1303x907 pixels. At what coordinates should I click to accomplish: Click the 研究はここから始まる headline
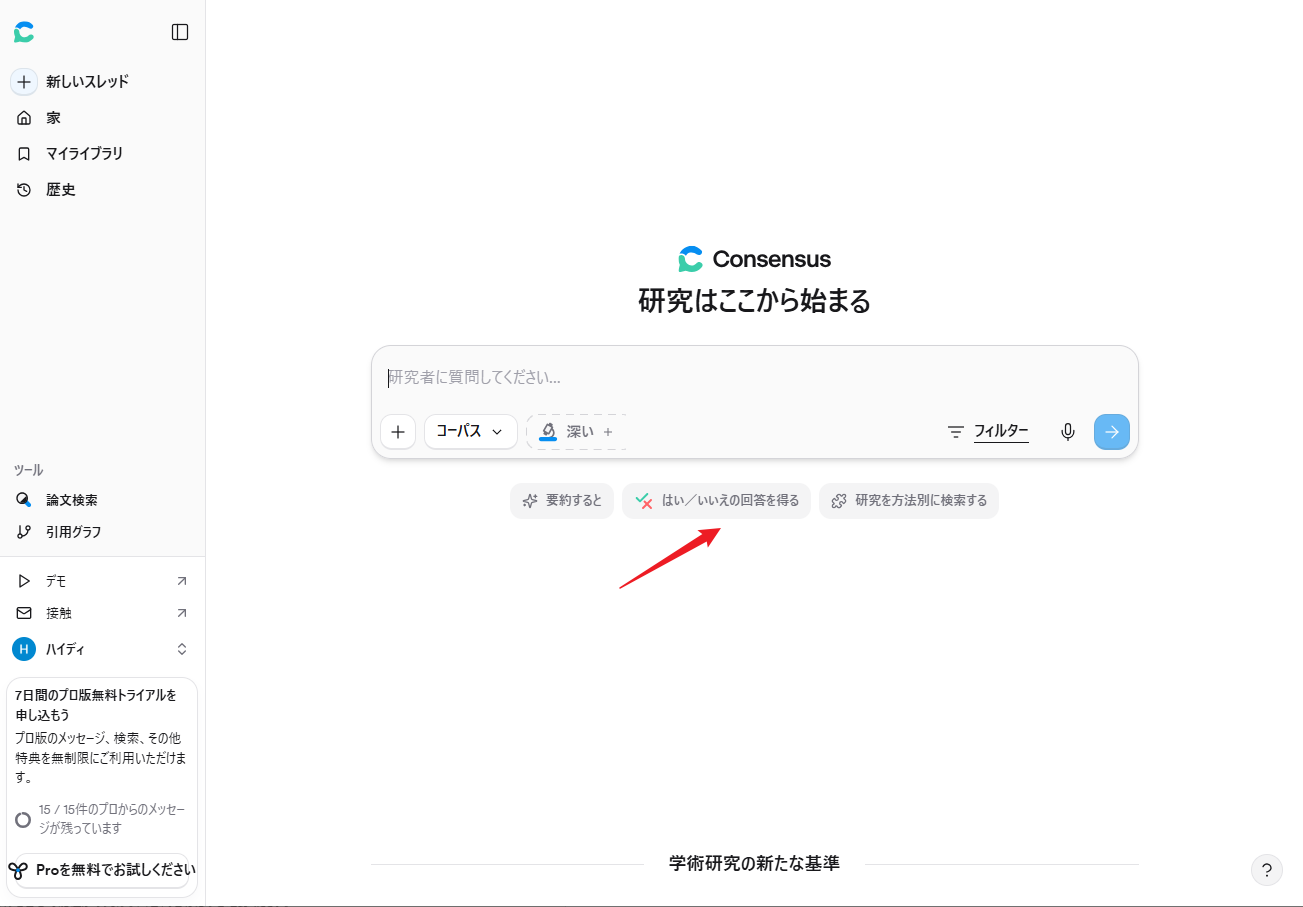tap(754, 300)
